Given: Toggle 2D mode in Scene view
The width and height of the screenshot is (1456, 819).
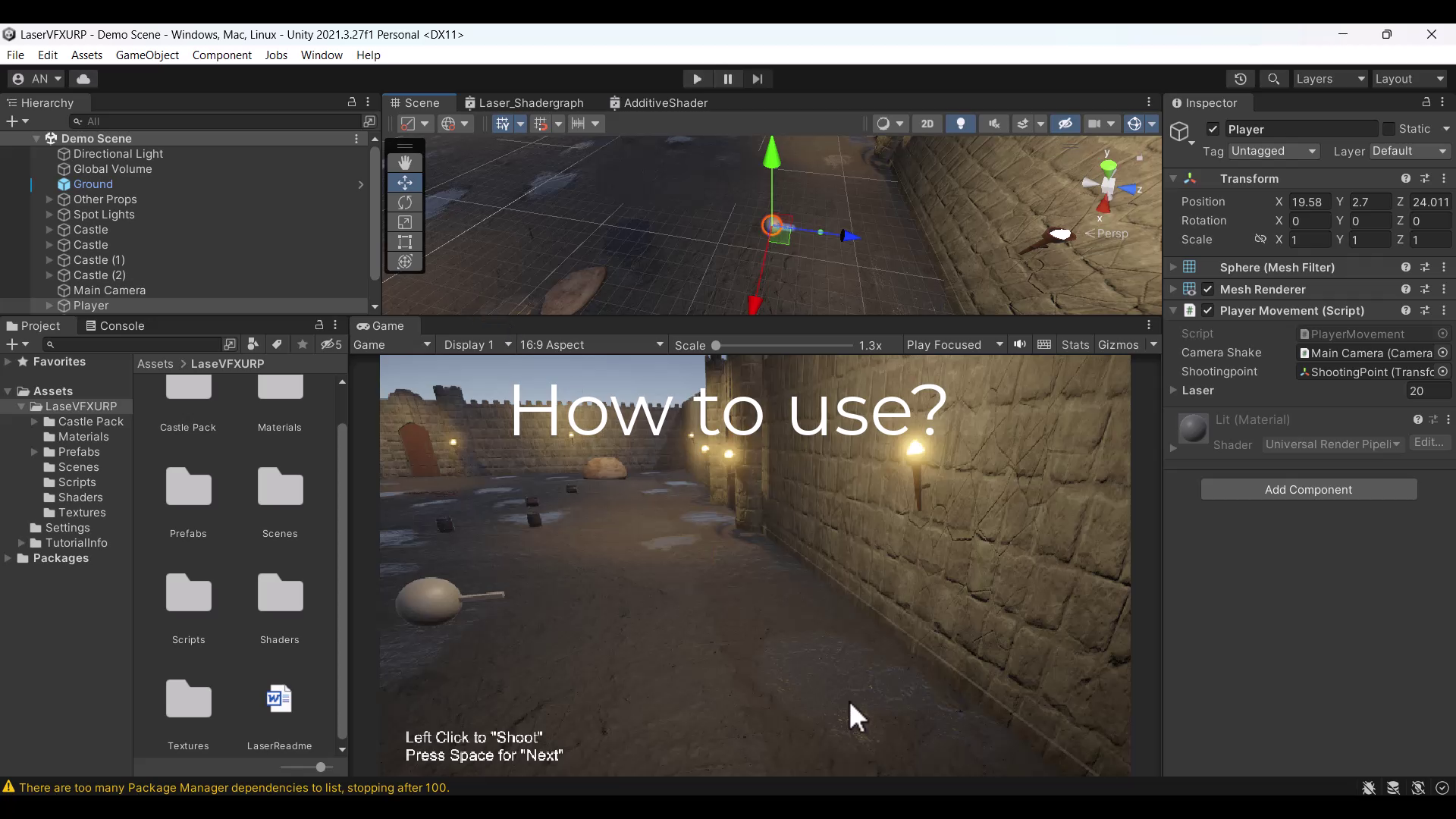Looking at the screenshot, I should [927, 124].
